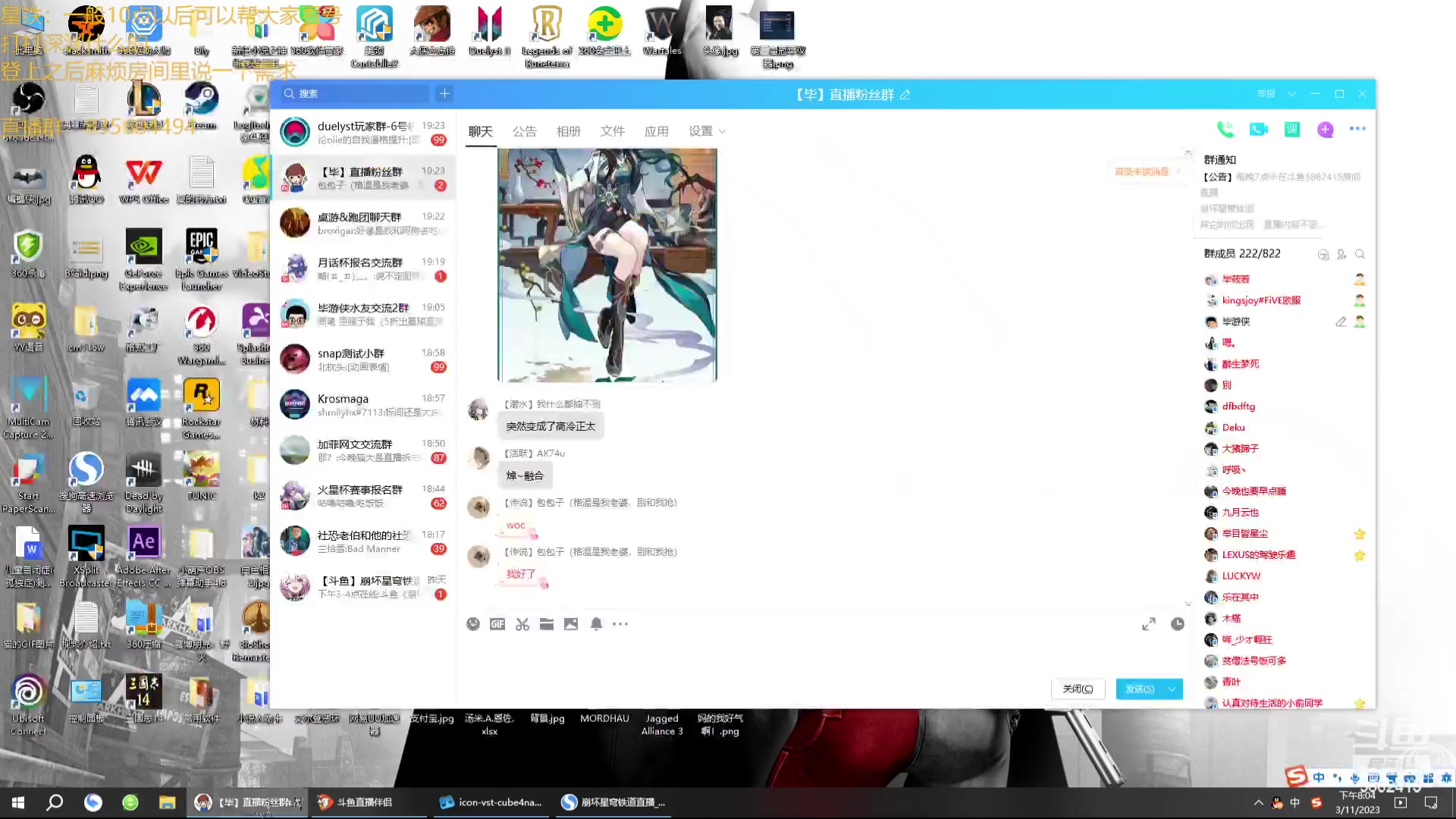Image resolution: width=1456 pixels, height=819 pixels.
Task: Click the search box in conversation list
Action: tap(356, 94)
